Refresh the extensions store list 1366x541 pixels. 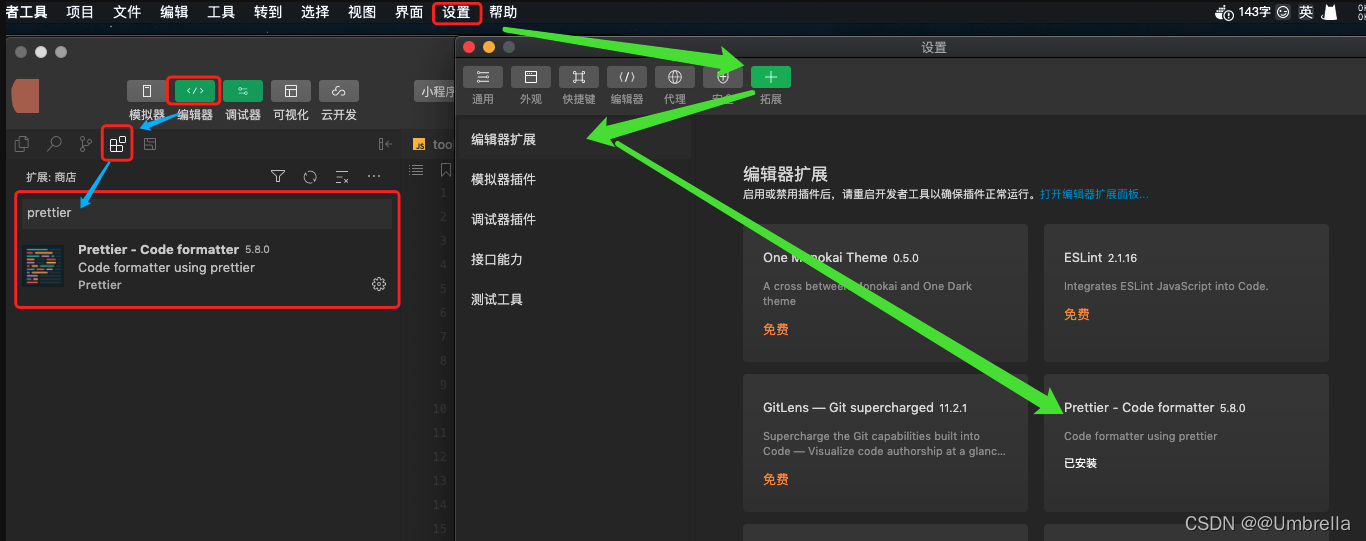click(x=310, y=176)
